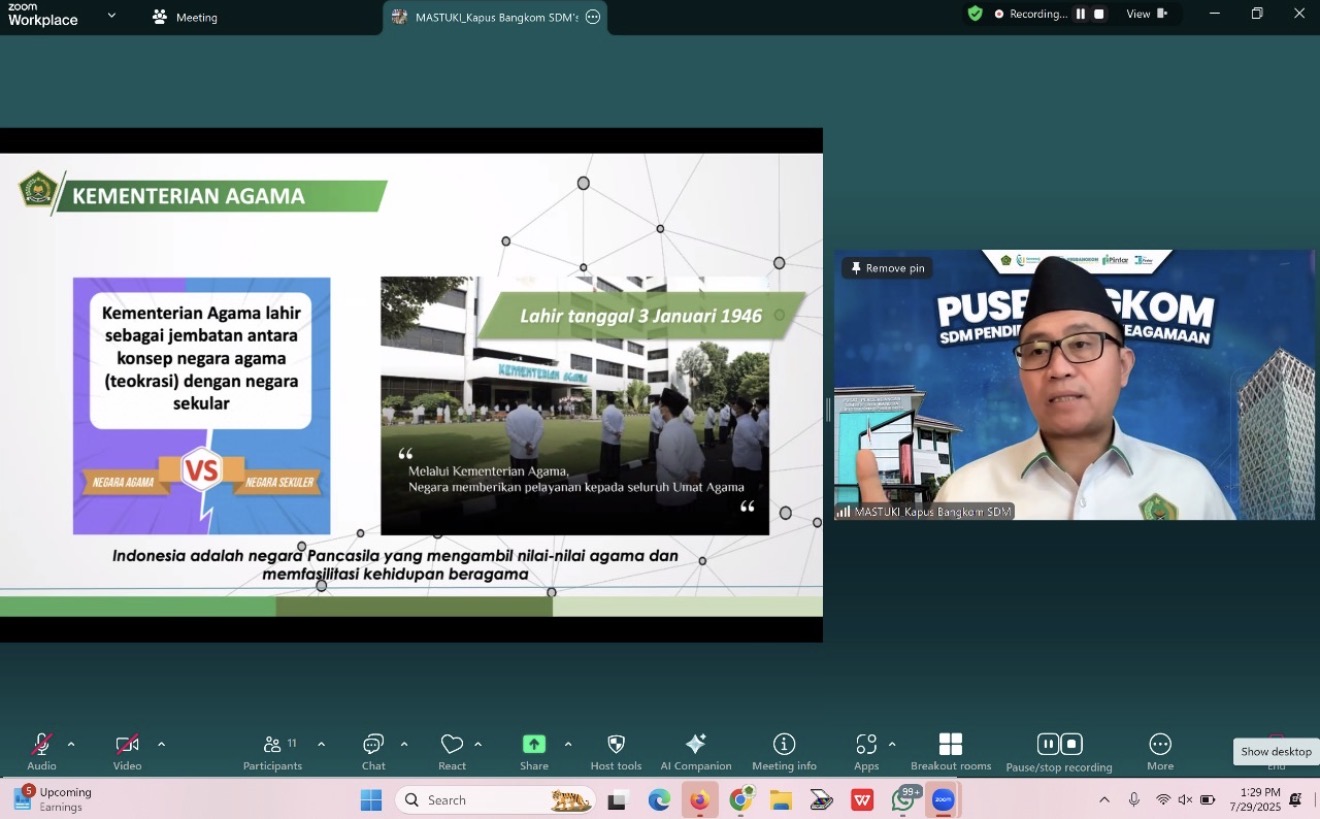Open Zoom Workplace dropdown chevron
The height and width of the screenshot is (819, 1320).
pyautogui.click(x=111, y=16)
